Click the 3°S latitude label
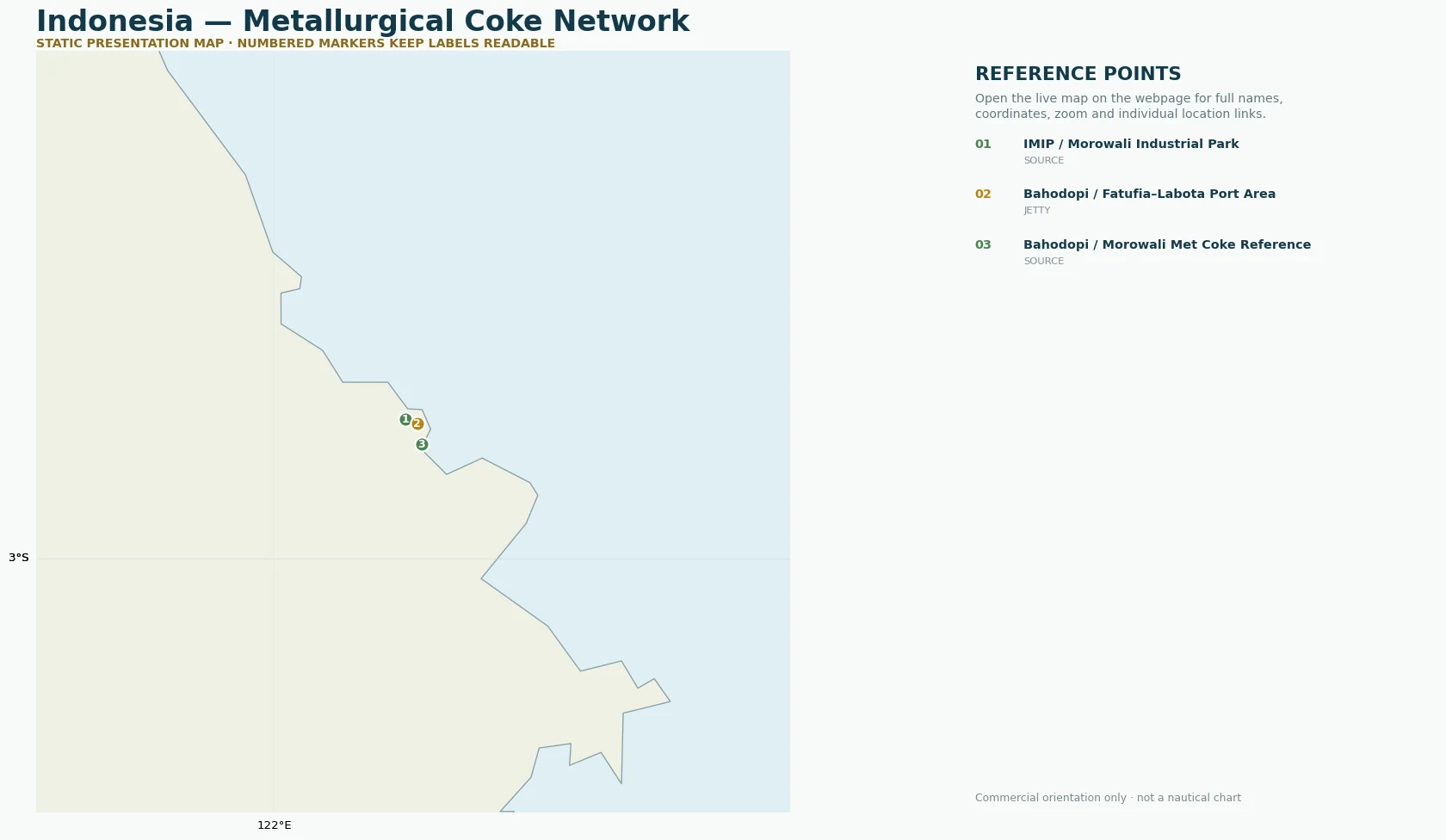The height and width of the screenshot is (840, 1446). click(19, 558)
